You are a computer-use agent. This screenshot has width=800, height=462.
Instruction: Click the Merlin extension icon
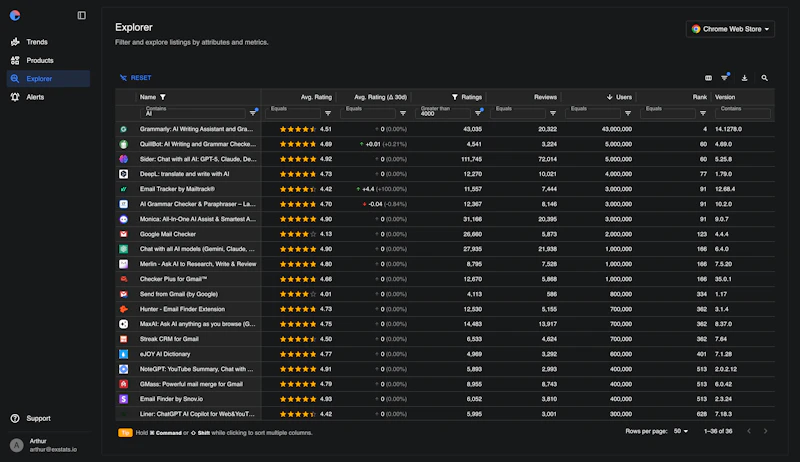(123, 264)
